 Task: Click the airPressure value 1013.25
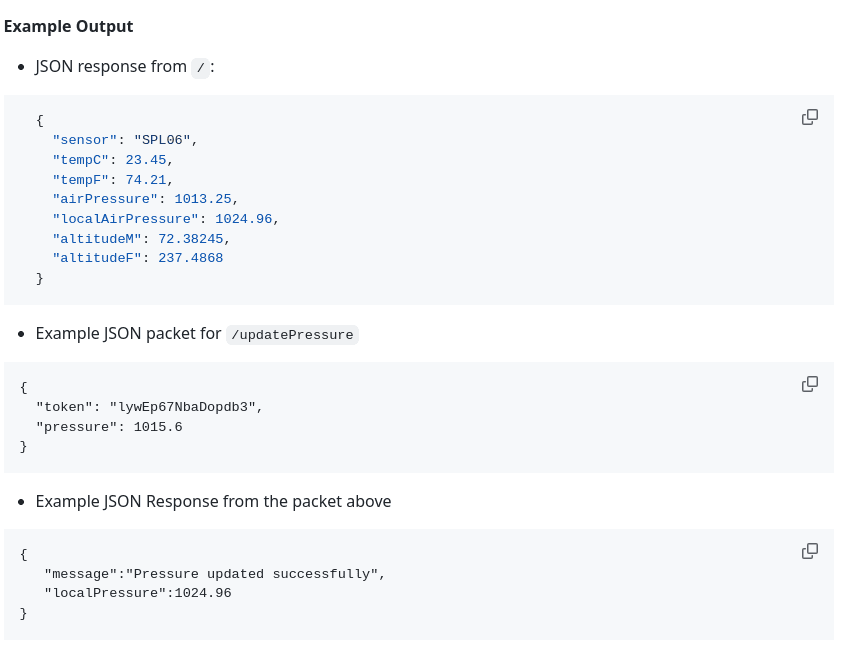(x=203, y=199)
